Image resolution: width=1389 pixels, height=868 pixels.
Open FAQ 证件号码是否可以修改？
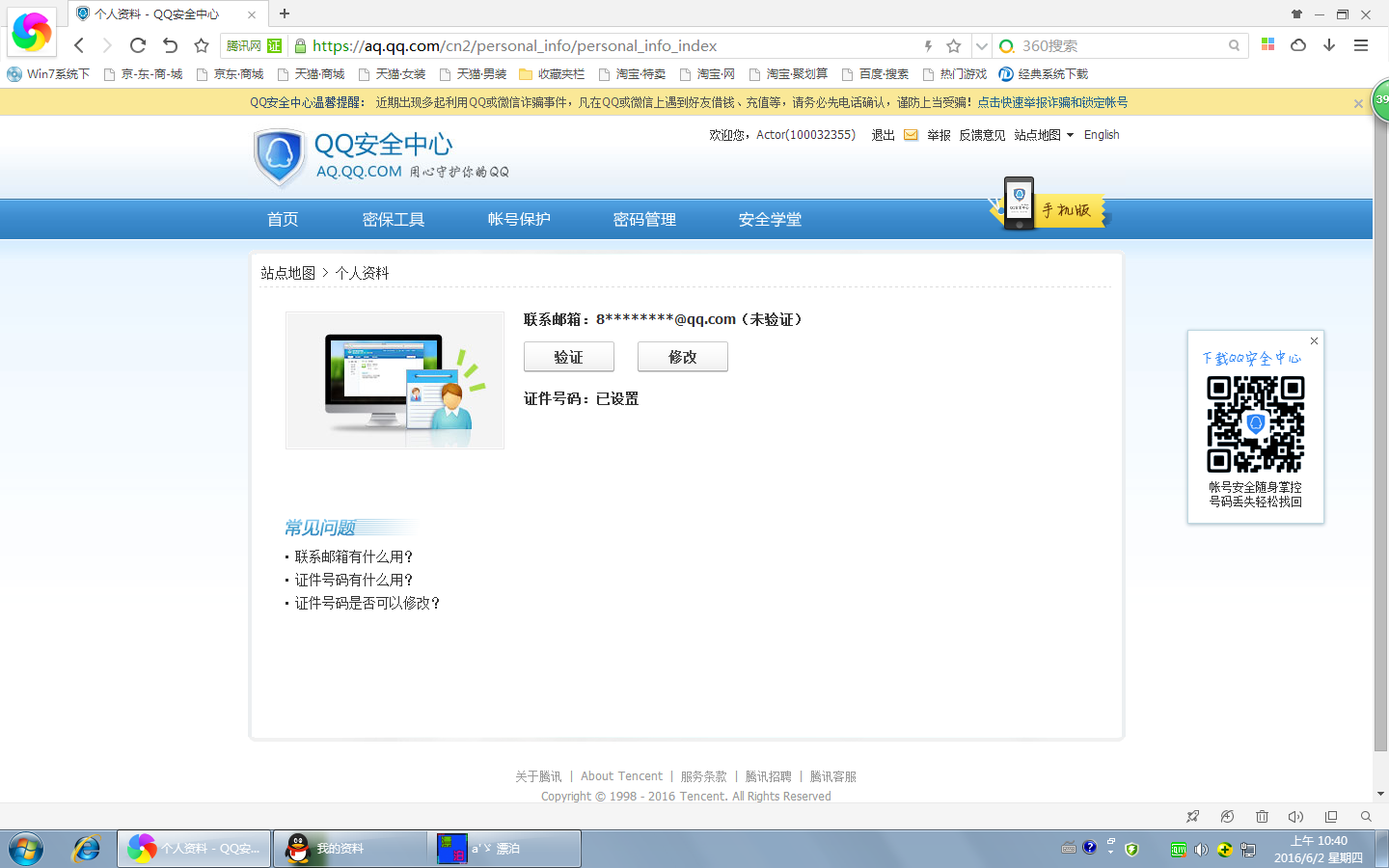click(x=368, y=603)
